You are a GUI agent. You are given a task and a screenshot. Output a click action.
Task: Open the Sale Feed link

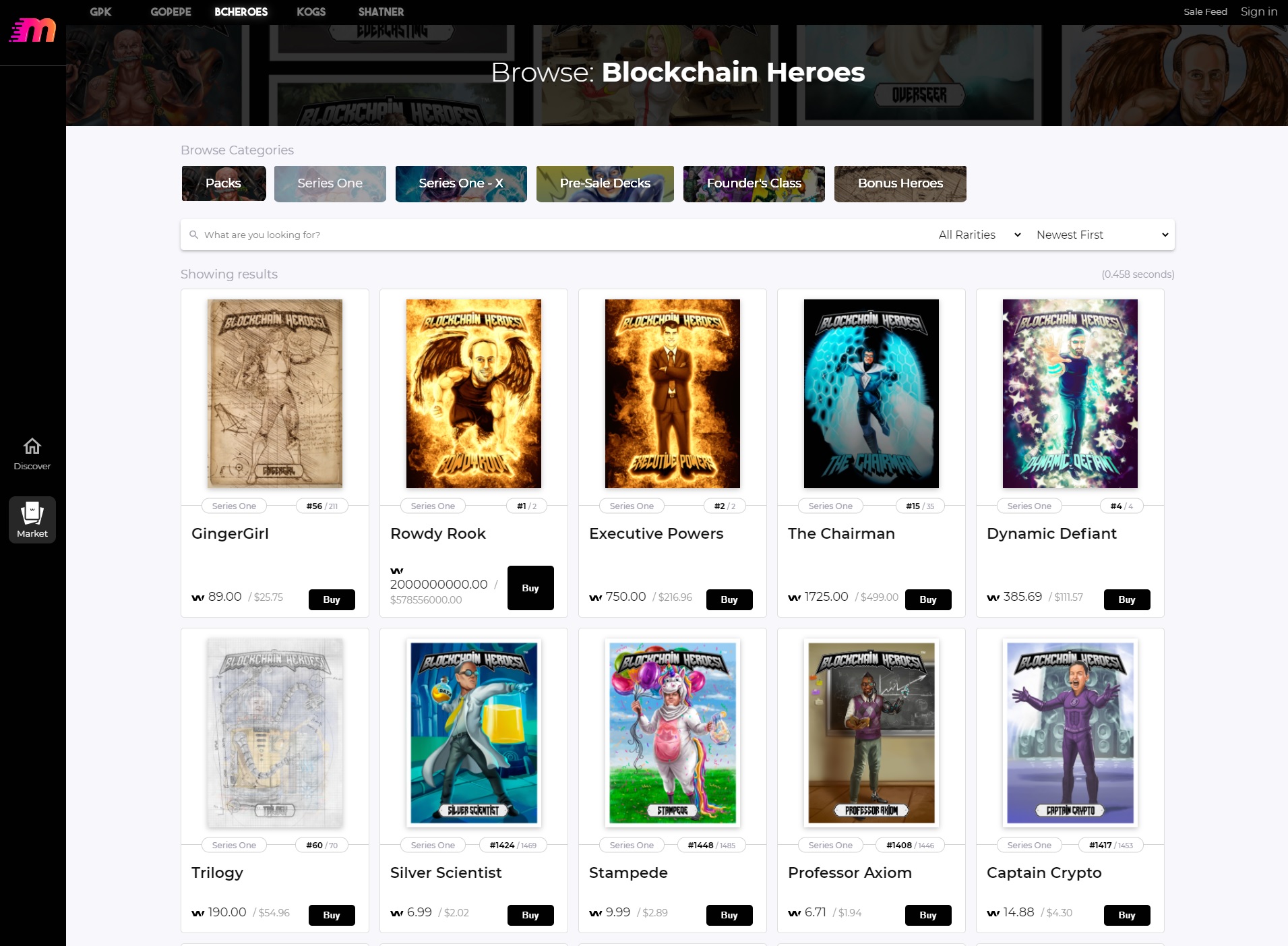tap(1205, 11)
